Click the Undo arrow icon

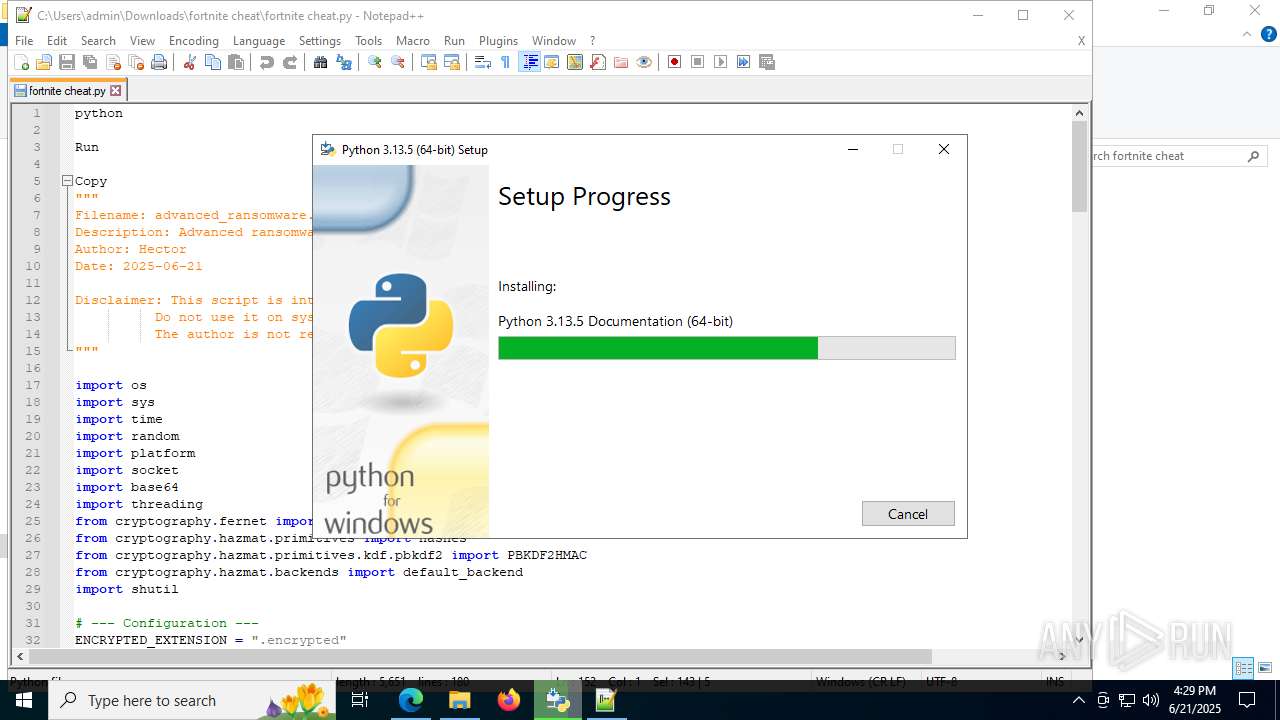pyautogui.click(x=266, y=62)
